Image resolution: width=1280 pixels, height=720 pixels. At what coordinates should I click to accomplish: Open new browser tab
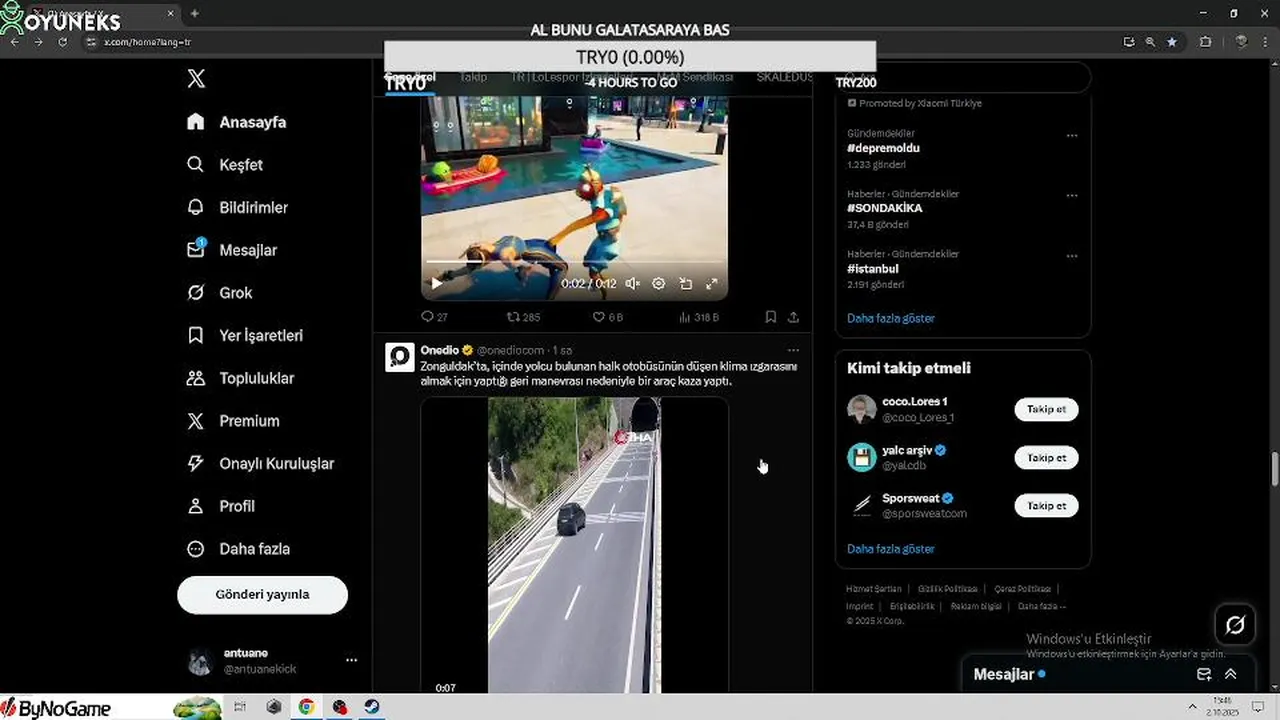pos(194,13)
